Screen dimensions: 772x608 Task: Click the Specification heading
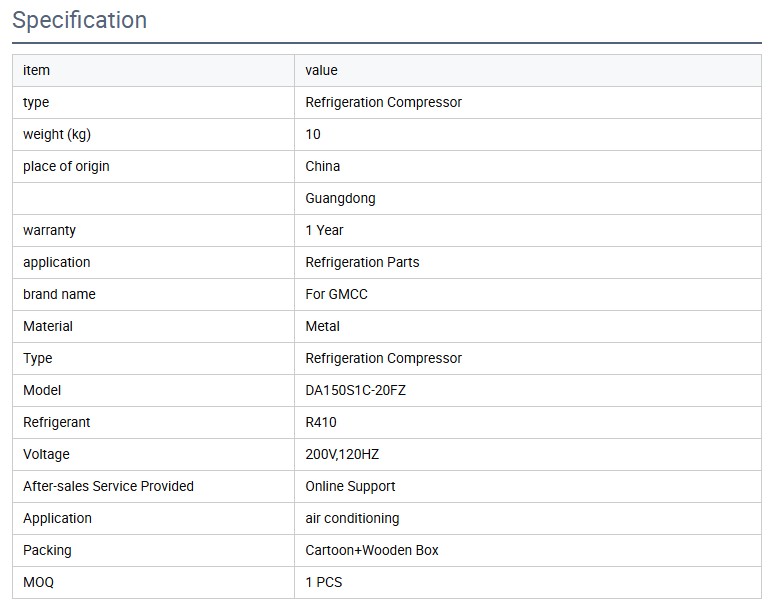tap(79, 20)
